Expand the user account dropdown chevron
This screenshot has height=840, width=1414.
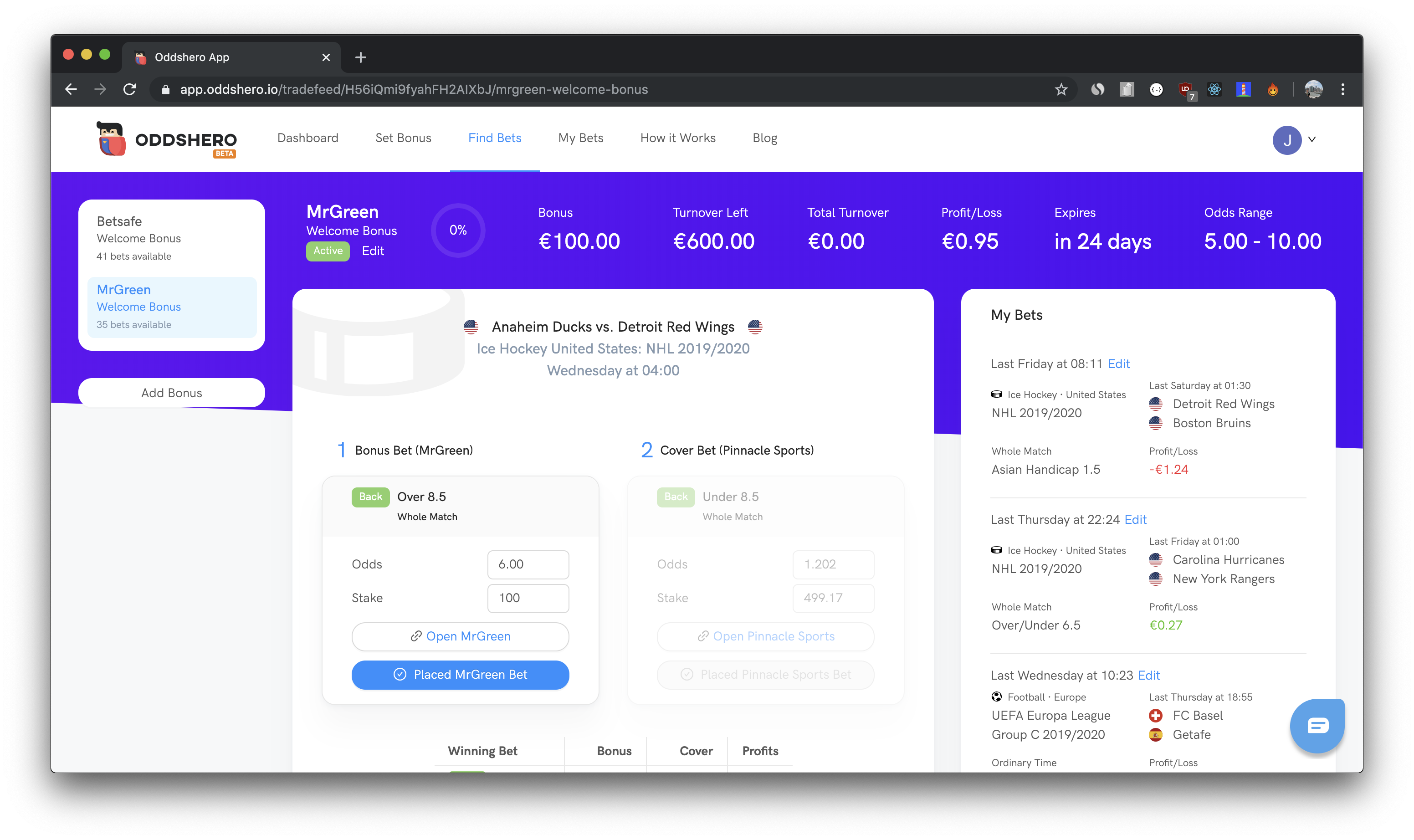click(x=1312, y=139)
